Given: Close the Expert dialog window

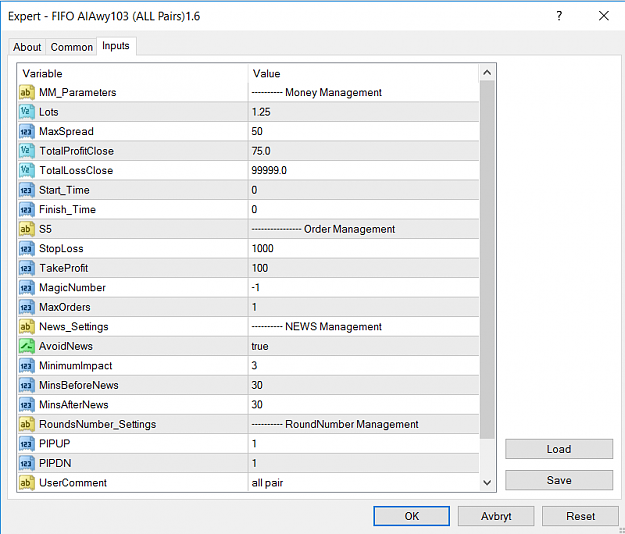Looking at the screenshot, I should coord(604,16).
